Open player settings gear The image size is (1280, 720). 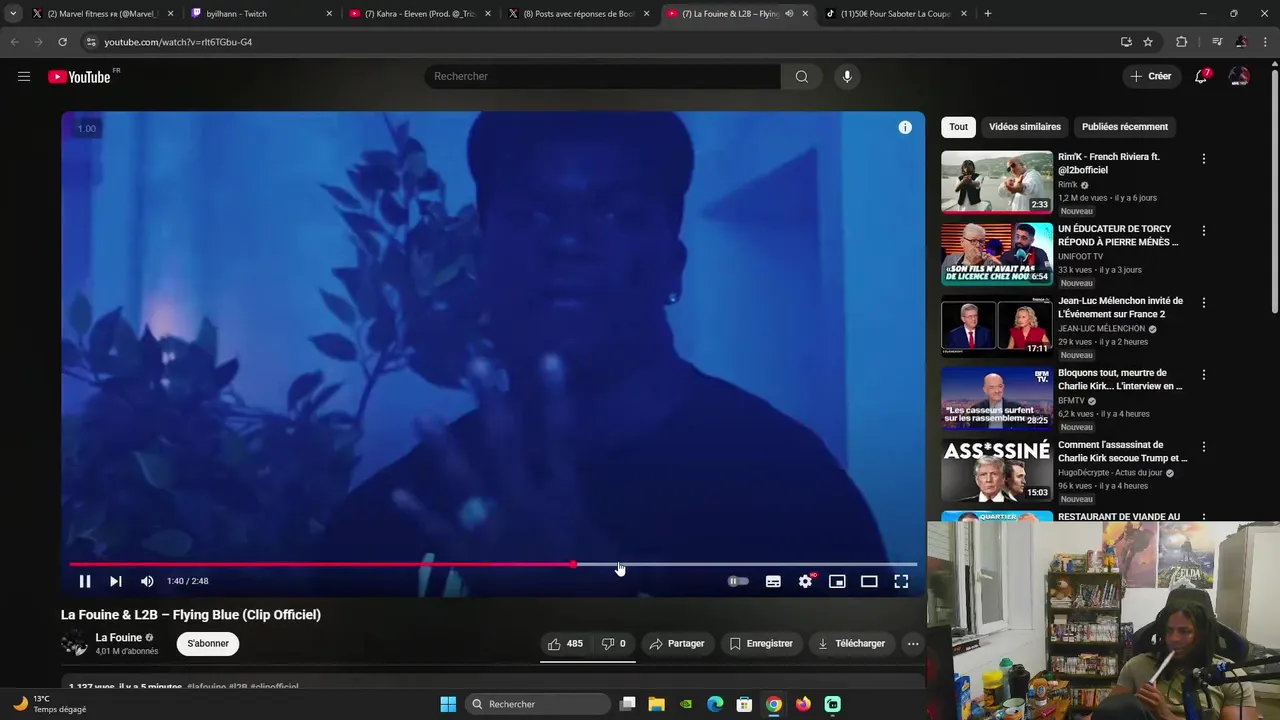pos(805,581)
